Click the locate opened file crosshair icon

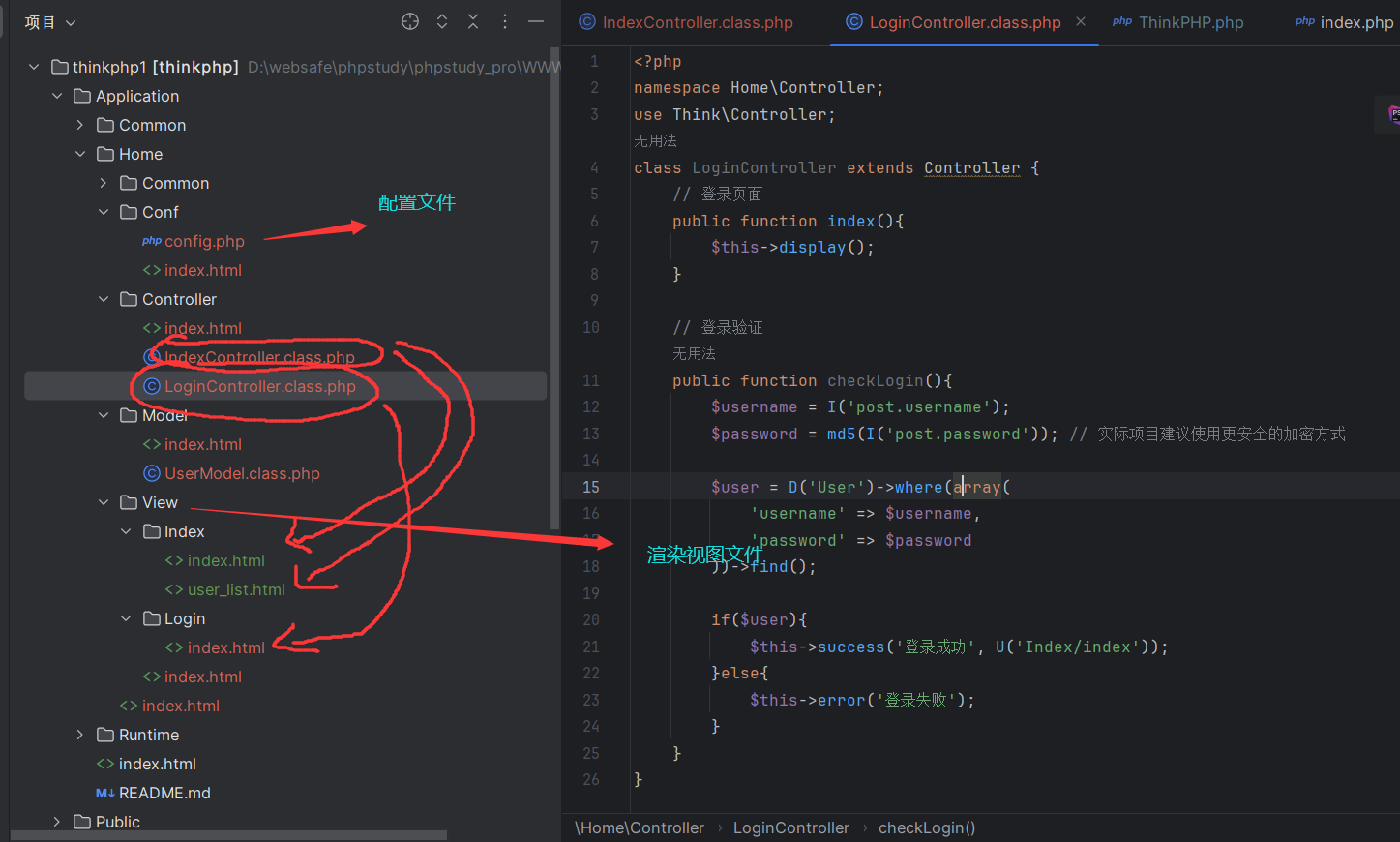click(x=410, y=21)
